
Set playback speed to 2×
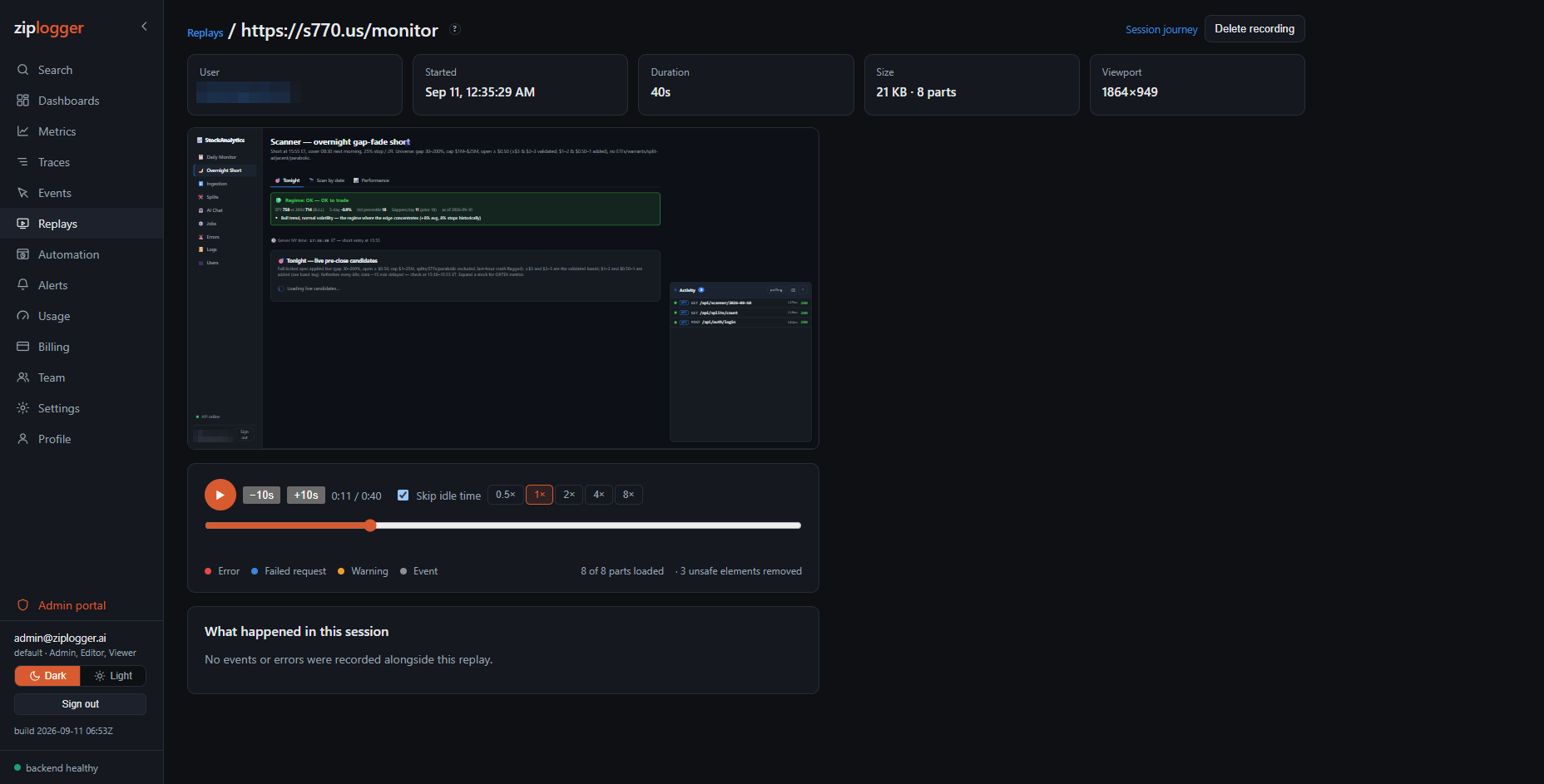point(569,495)
